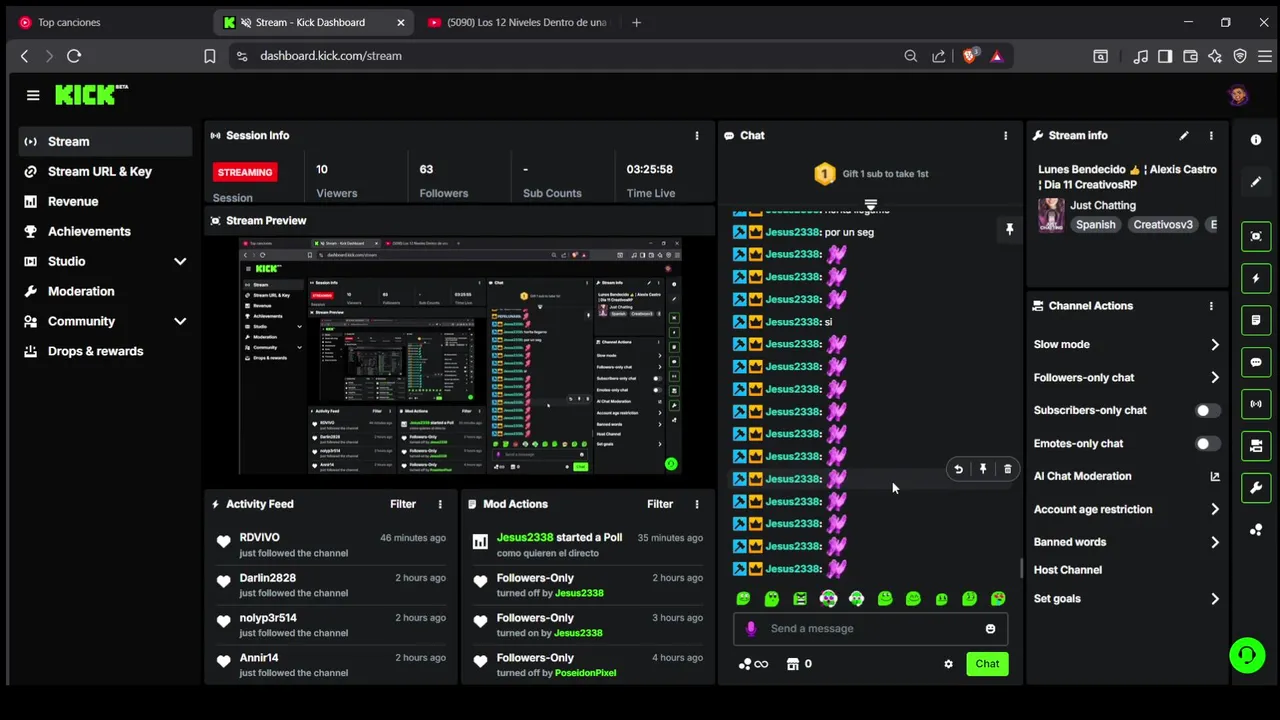Viewport: 1280px width, 720px height.
Task: Open Stream info three-dot options
Action: (1211, 136)
